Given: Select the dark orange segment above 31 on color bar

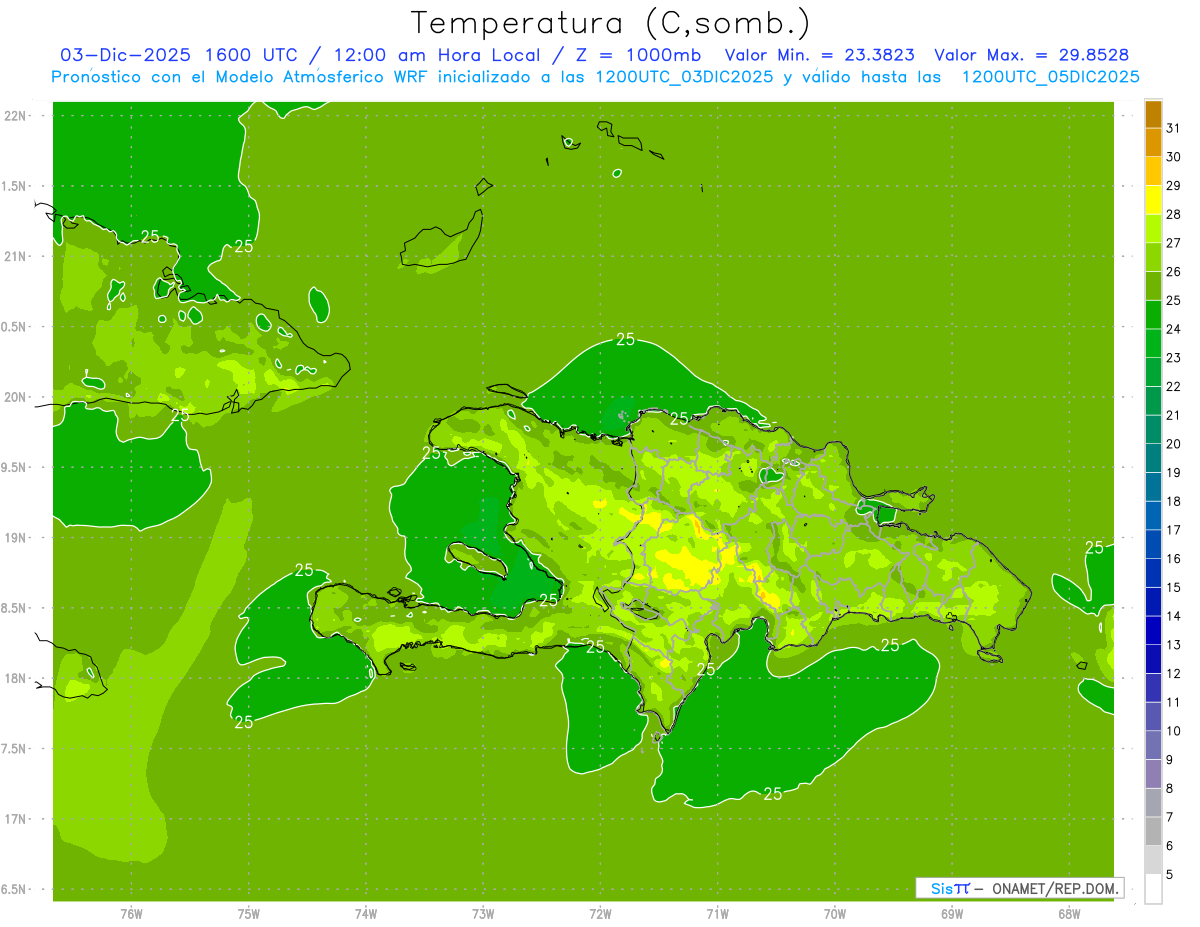Looking at the screenshot, I should tap(1153, 114).
